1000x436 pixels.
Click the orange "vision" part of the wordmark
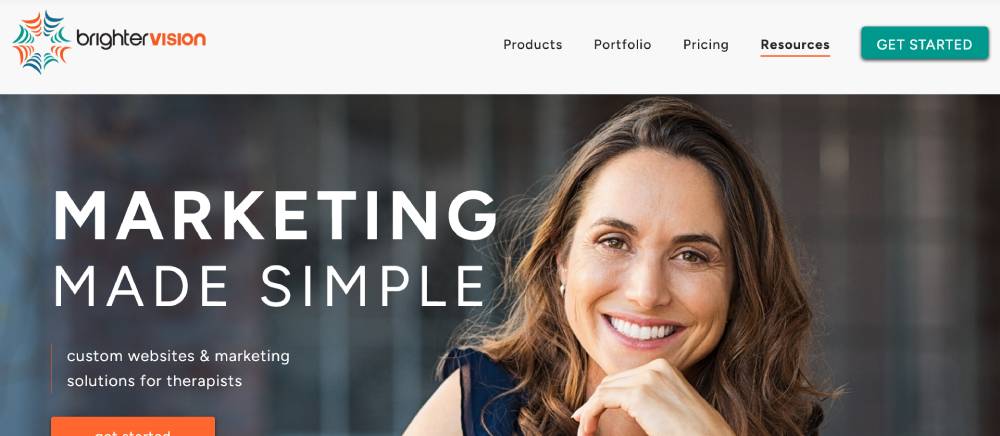(x=177, y=39)
